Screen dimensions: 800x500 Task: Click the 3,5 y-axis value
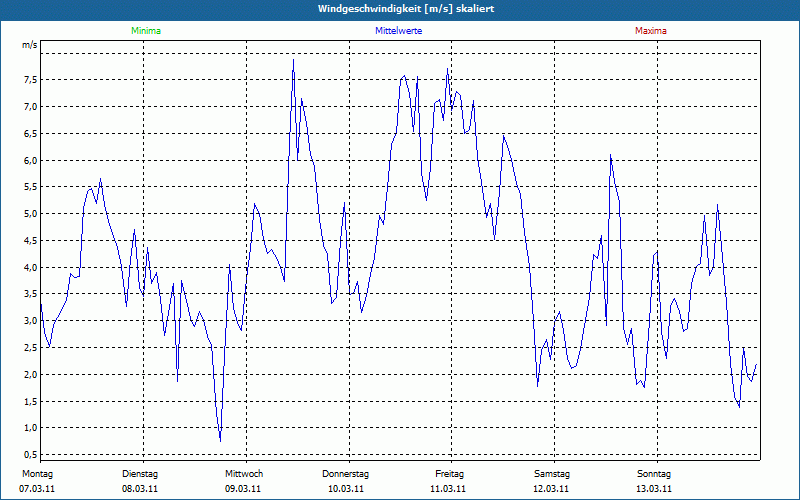point(30,294)
